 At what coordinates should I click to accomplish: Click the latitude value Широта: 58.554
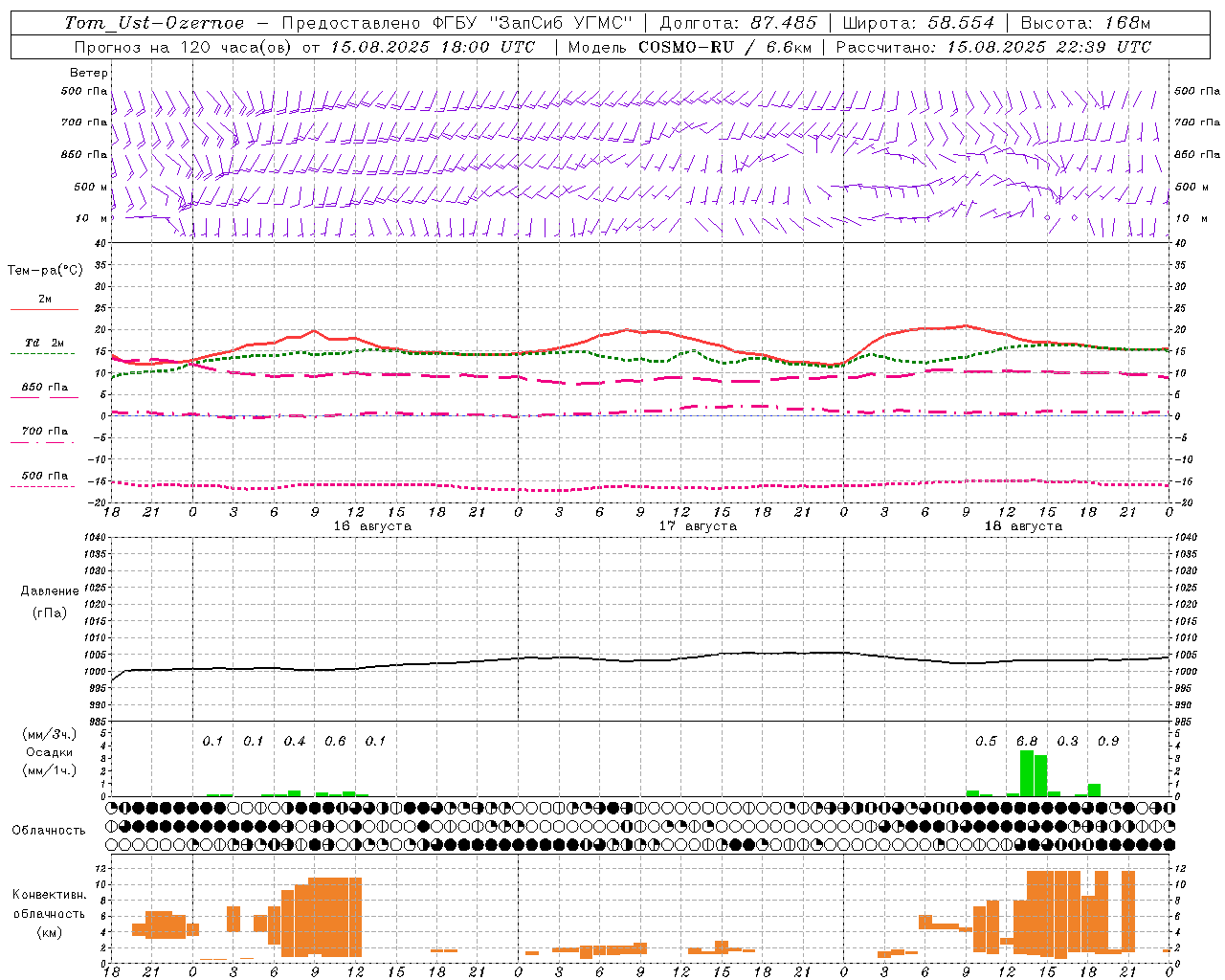(919, 23)
